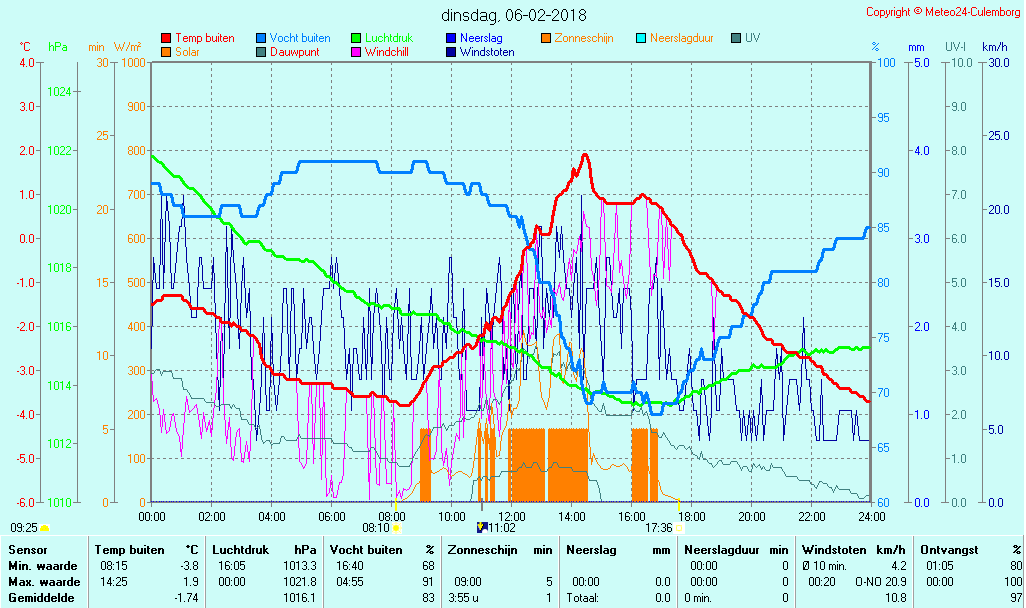Click the date title dinsdag, 06-02-2018
This screenshot has height=608, width=1026.
click(514, 15)
